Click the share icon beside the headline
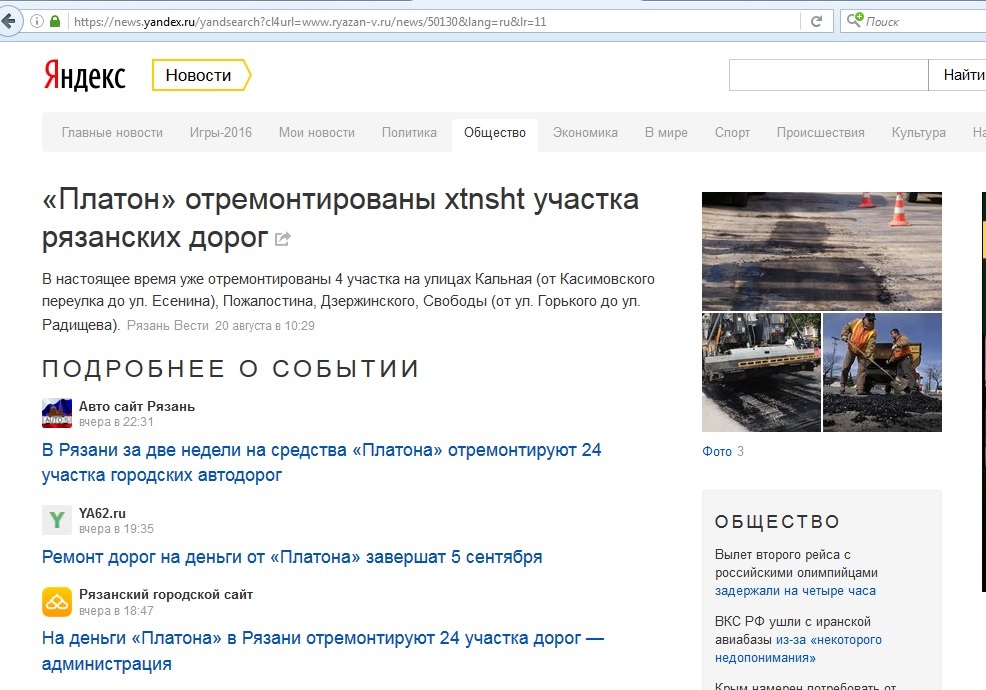The image size is (986, 690). click(283, 239)
